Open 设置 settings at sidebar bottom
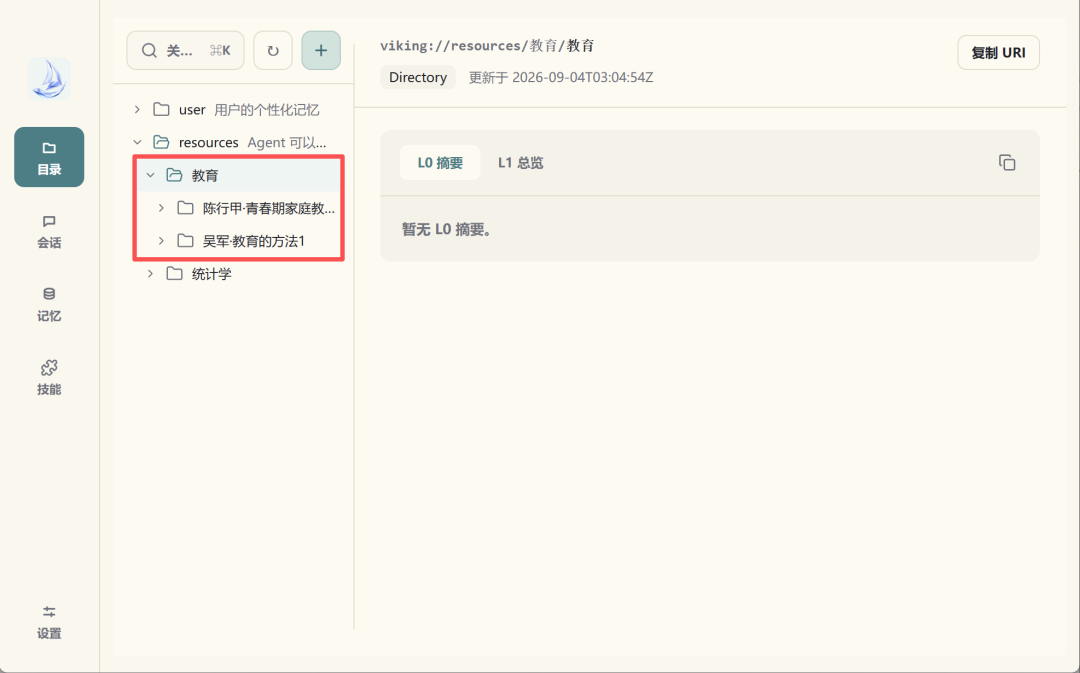This screenshot has height=673, width=1080. (49, 623)
